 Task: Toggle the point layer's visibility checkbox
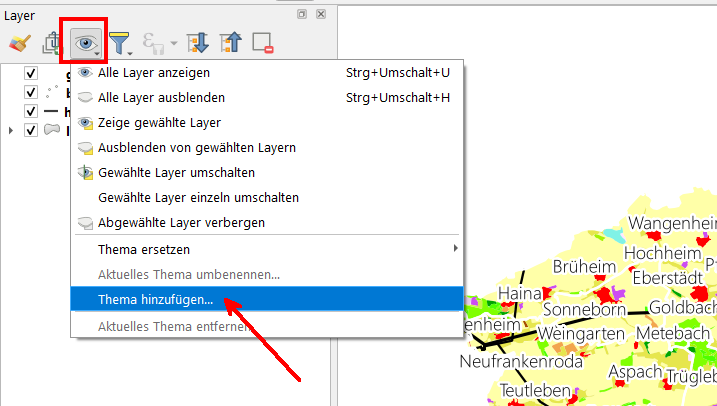31,92
